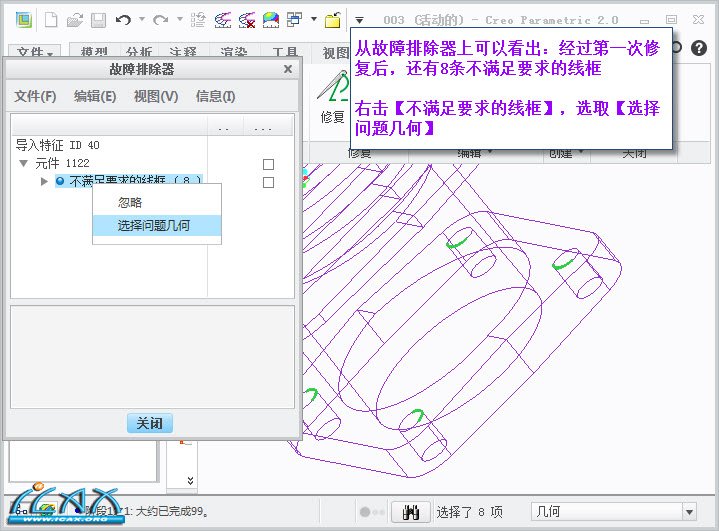
Task: Click the Undo arrow icon
Action: point(123,19)
